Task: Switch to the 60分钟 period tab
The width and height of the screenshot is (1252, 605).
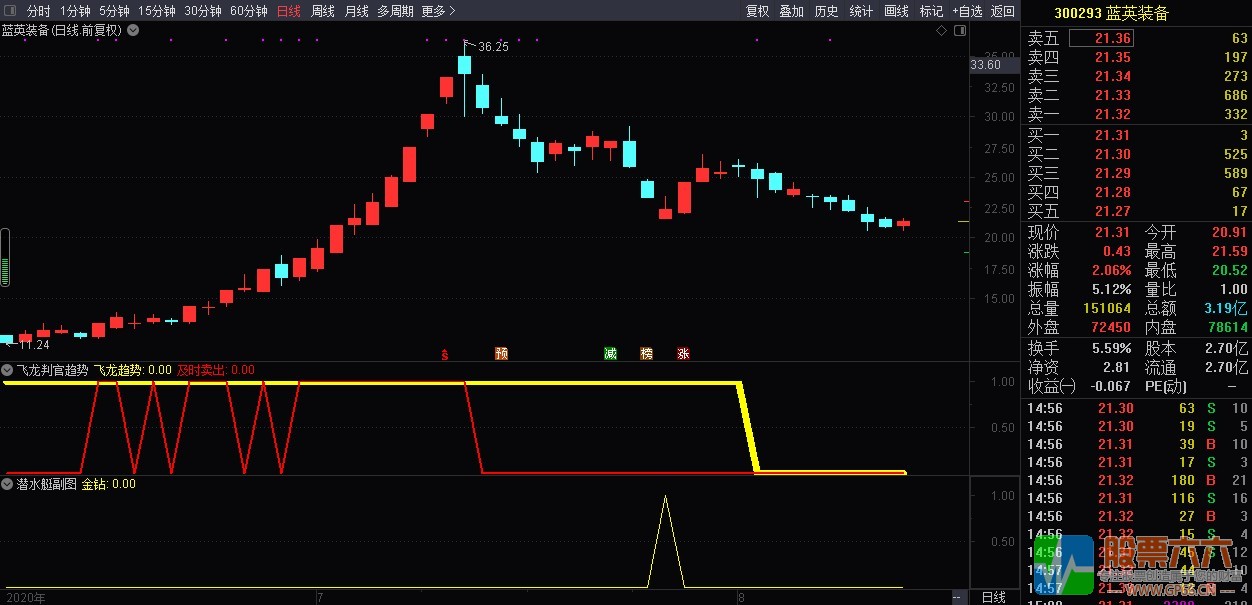Action: tap(248, 11)
